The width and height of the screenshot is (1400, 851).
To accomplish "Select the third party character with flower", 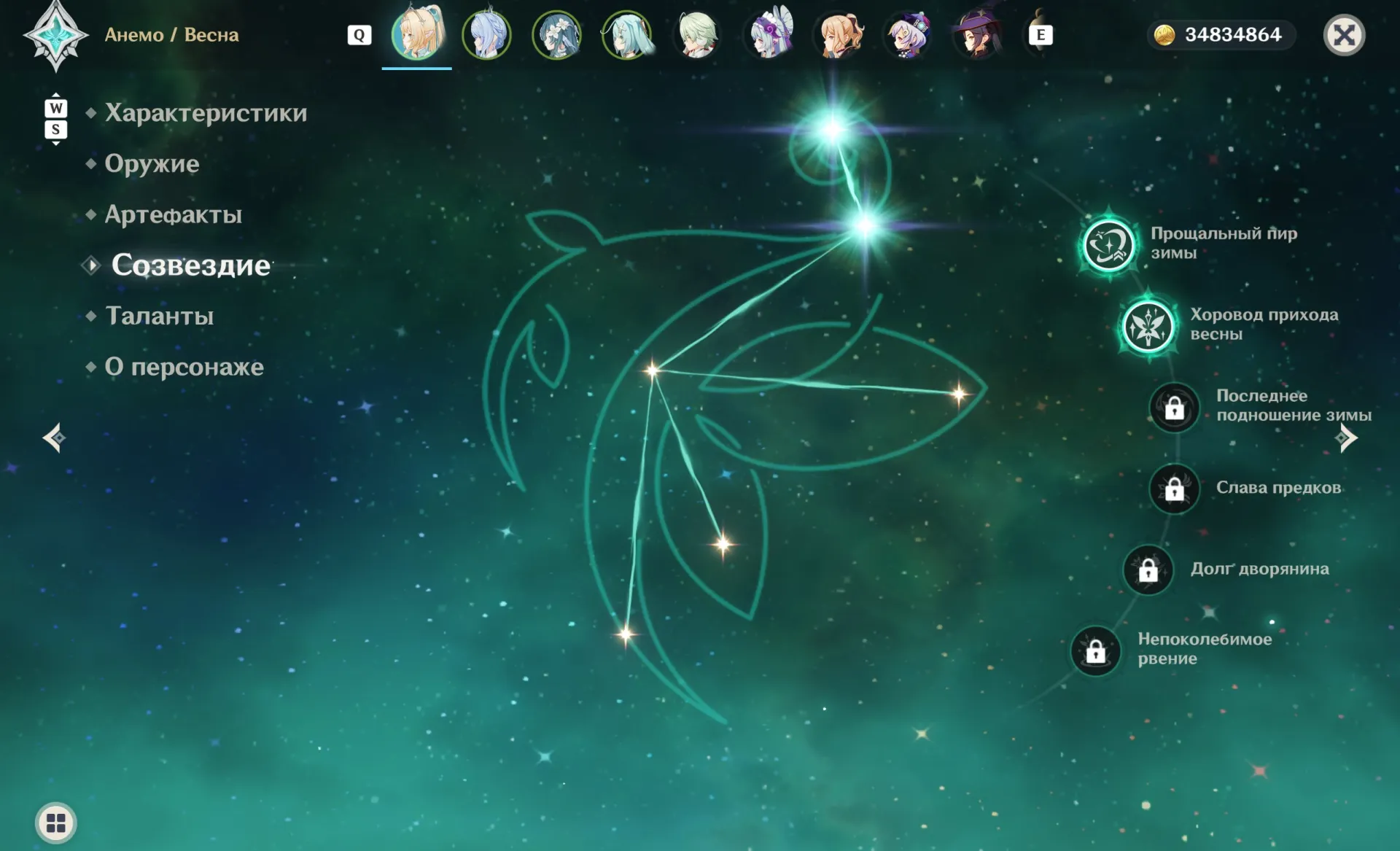I will [x=556, y=34].
